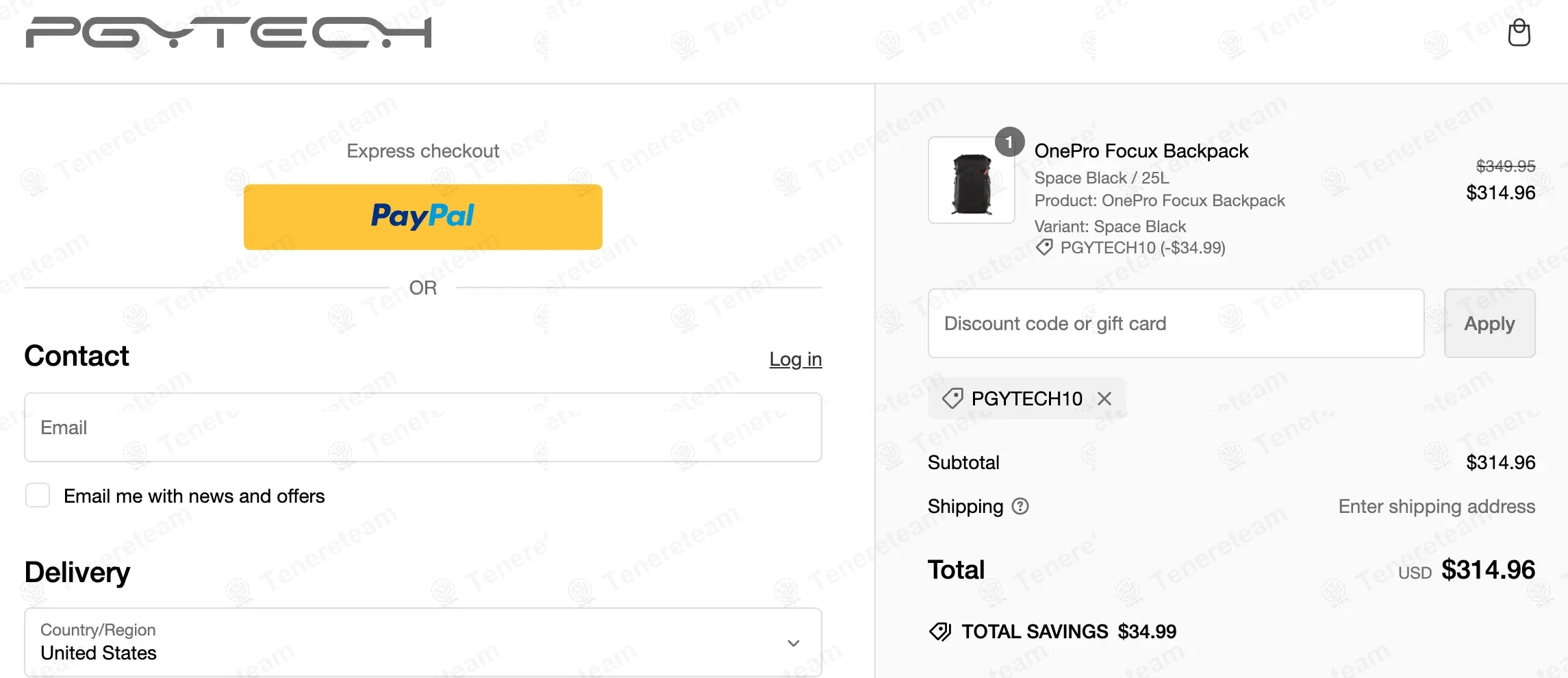Open the Log in link
Image resolution: width=1568 pixels, height=678 pixels.
(795, 359)
